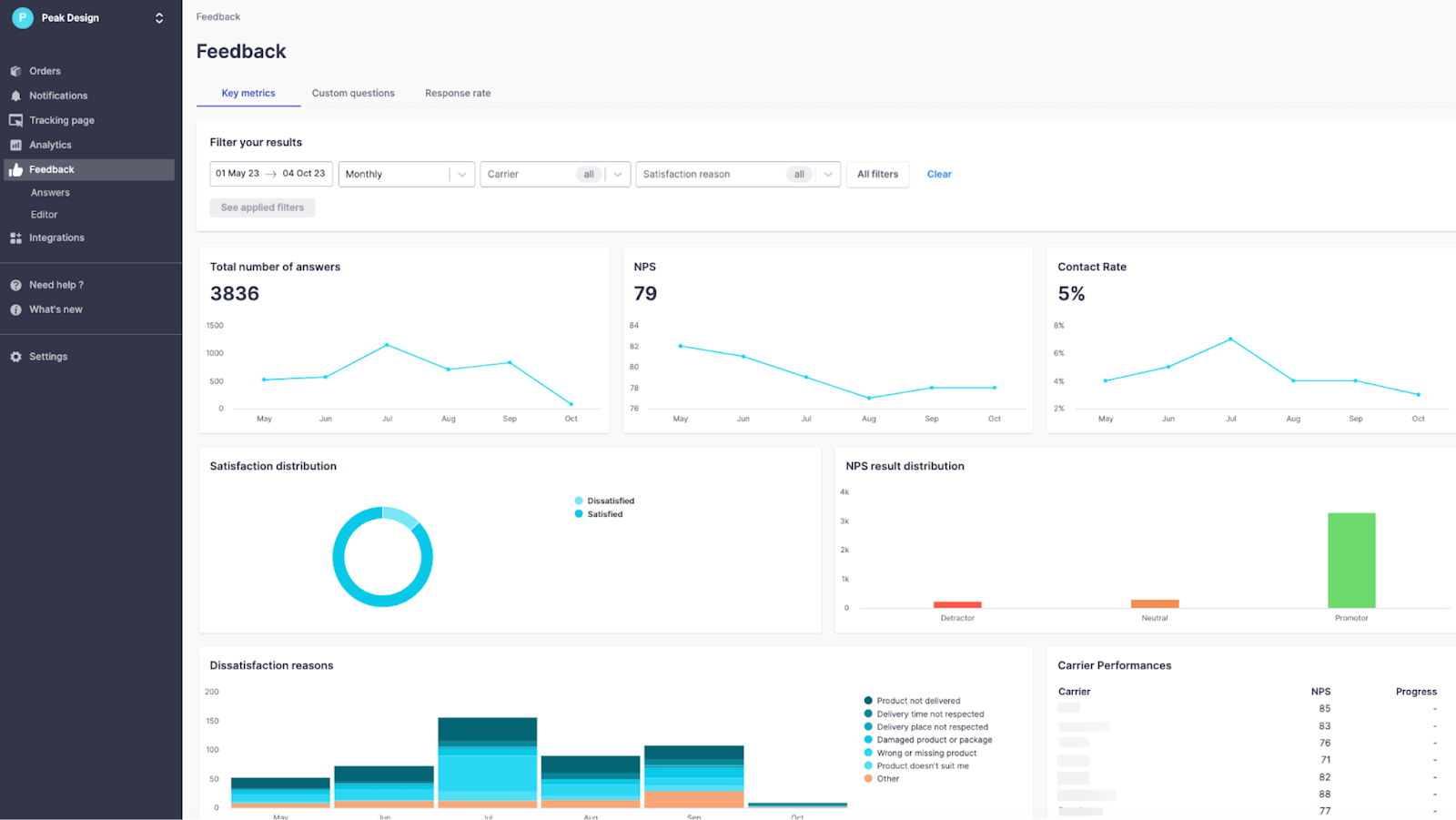Click the Peak Design workspace avatar
1456x820 pixels.
point(22,17)
